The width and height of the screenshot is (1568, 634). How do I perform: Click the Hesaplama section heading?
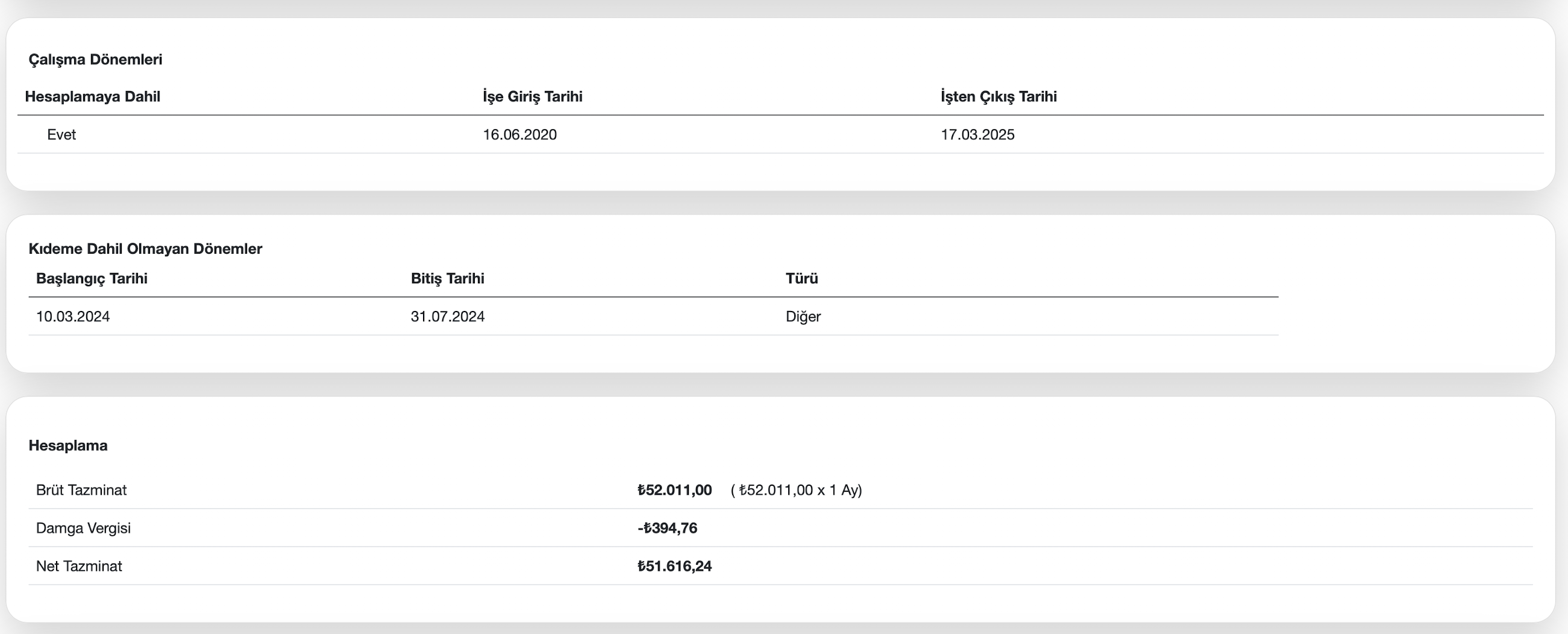[x=67, y=445]
